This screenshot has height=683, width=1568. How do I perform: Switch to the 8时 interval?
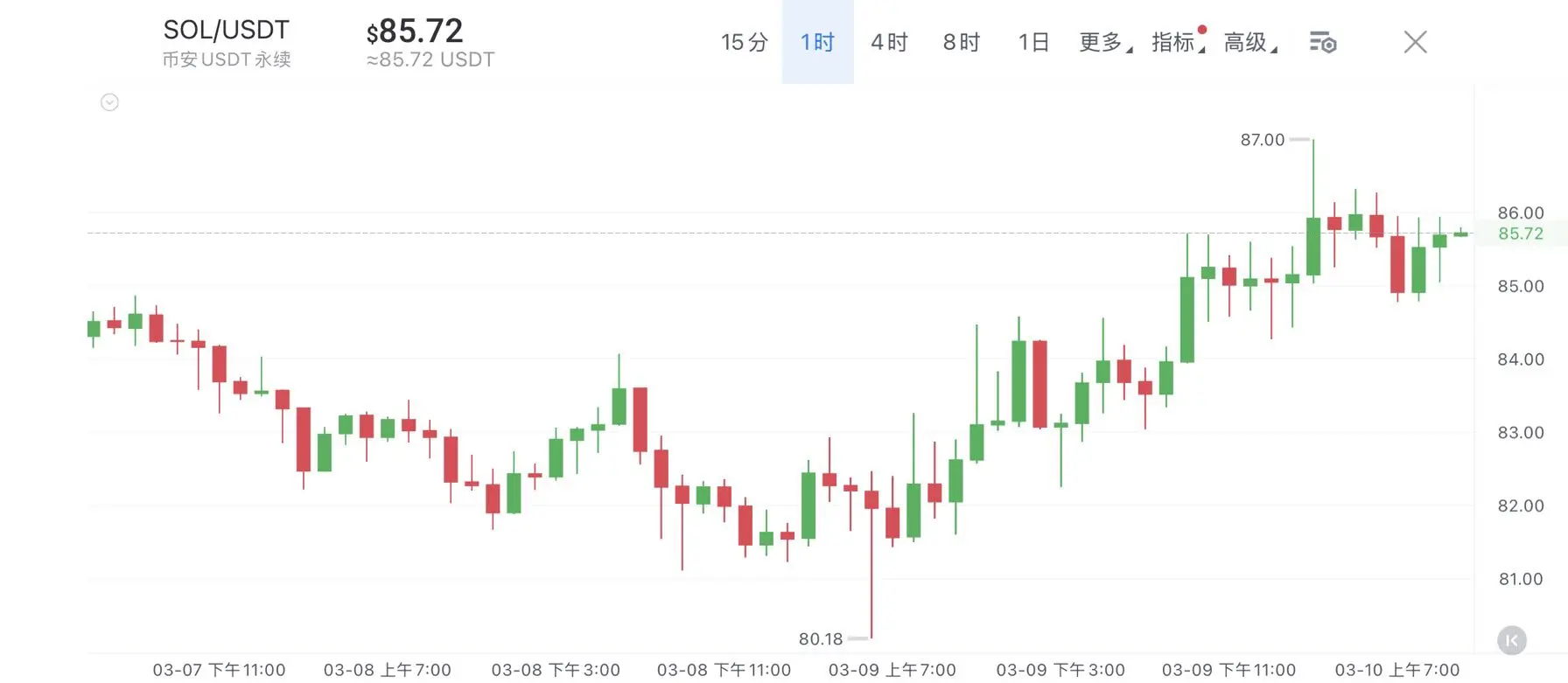tap(961, 42)
